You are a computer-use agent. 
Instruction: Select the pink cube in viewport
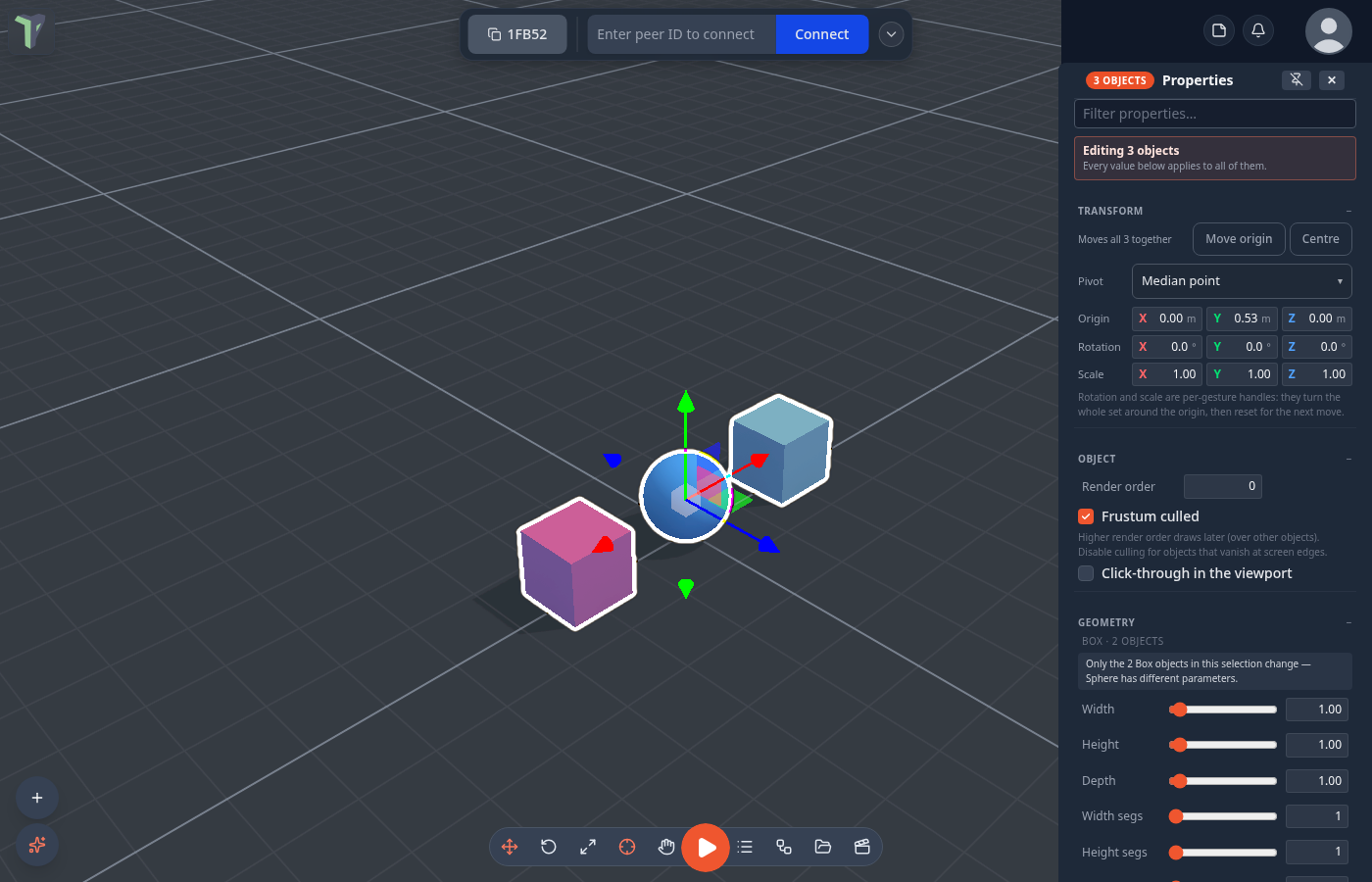[576, 563]
